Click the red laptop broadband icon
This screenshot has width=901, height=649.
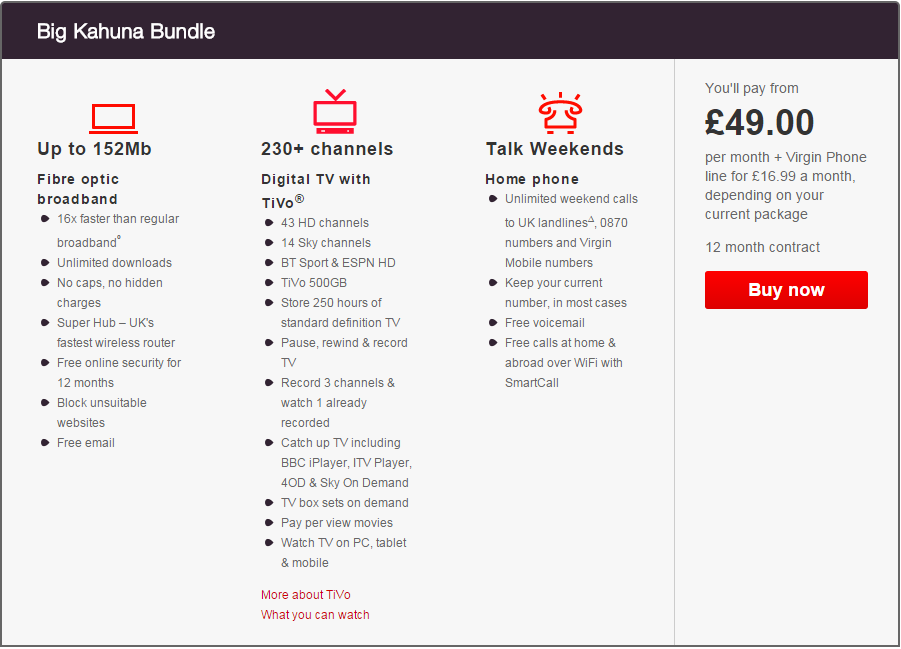coord(114,118)
